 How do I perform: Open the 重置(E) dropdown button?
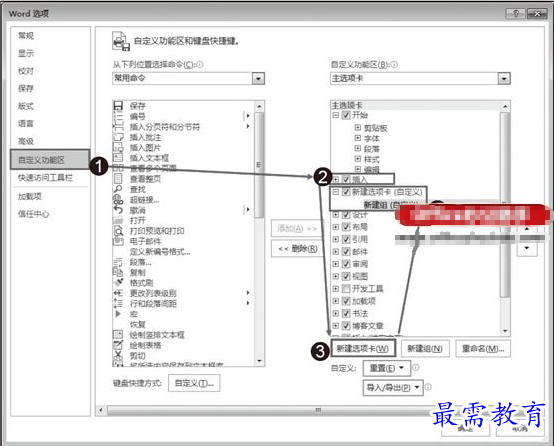pos(387,368)
